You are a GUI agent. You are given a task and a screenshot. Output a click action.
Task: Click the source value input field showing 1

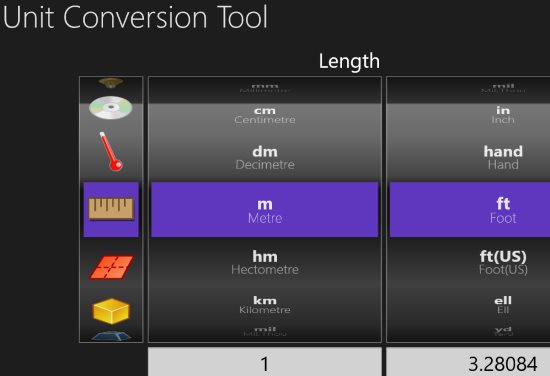click(x=265, y=362)
